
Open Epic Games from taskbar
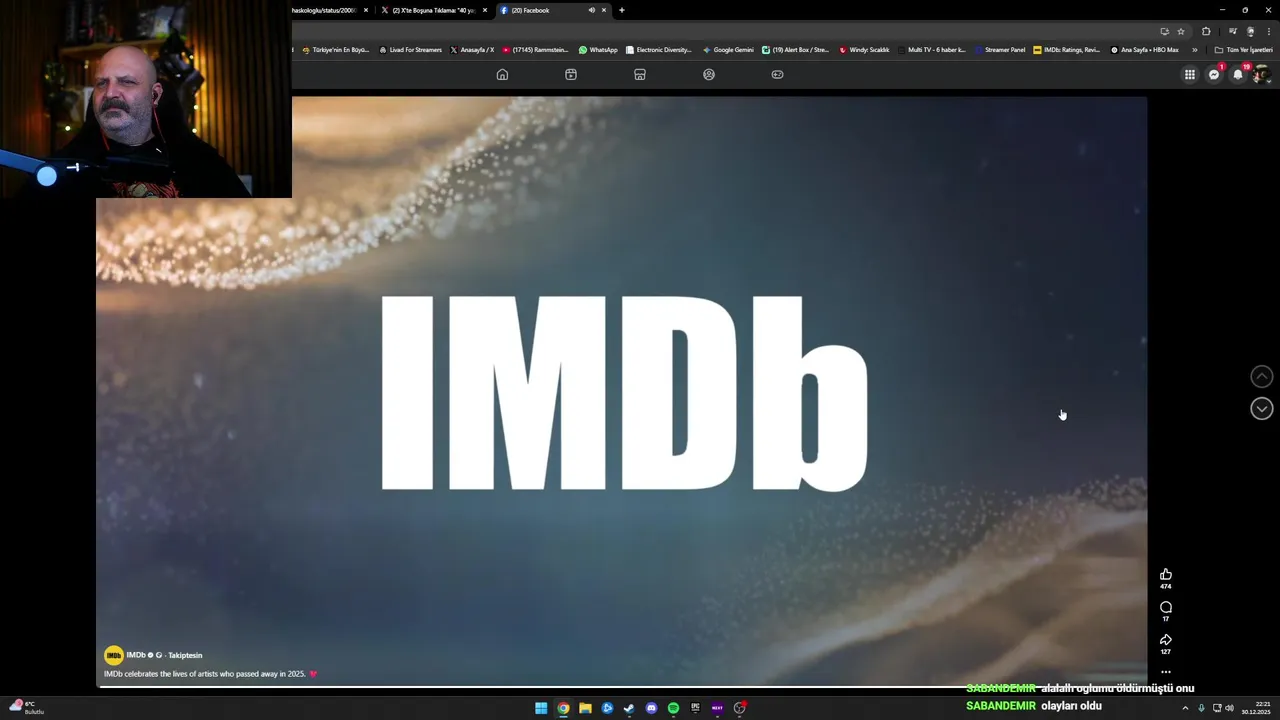pos(695,708)
